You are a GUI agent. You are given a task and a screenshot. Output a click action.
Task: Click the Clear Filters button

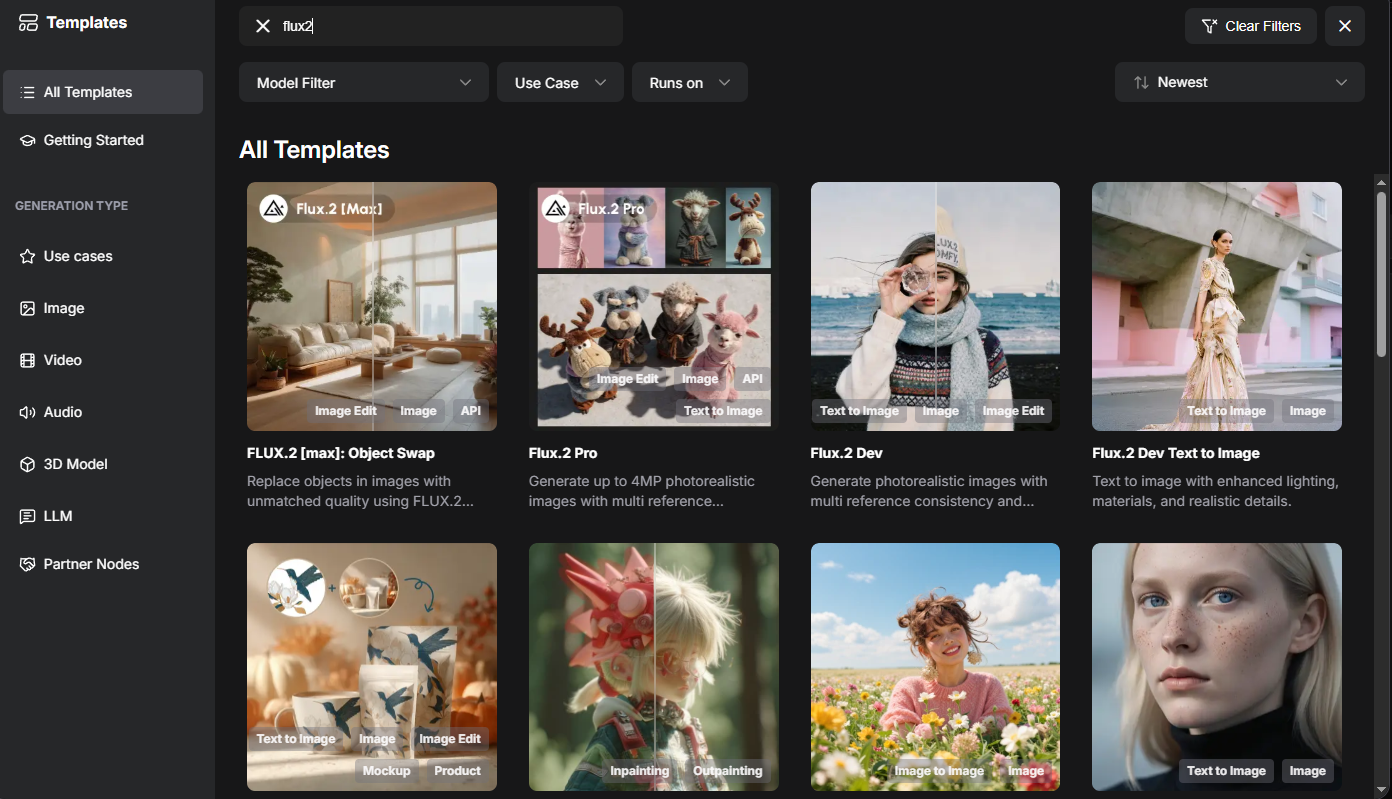pyautogui.click(x=1251, y=26)
